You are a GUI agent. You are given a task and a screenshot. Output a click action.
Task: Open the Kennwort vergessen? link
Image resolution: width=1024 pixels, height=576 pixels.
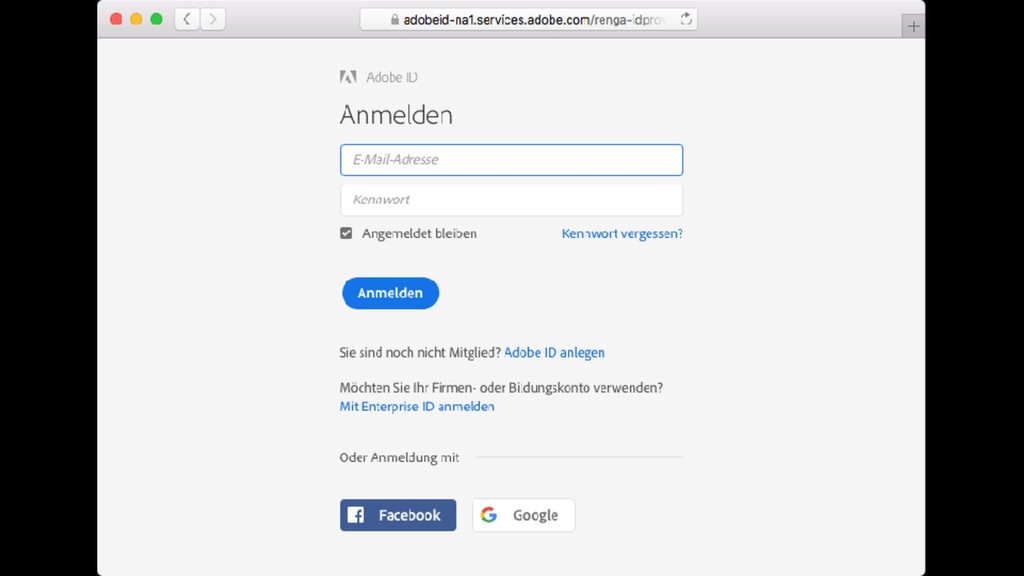click(622, 233)
